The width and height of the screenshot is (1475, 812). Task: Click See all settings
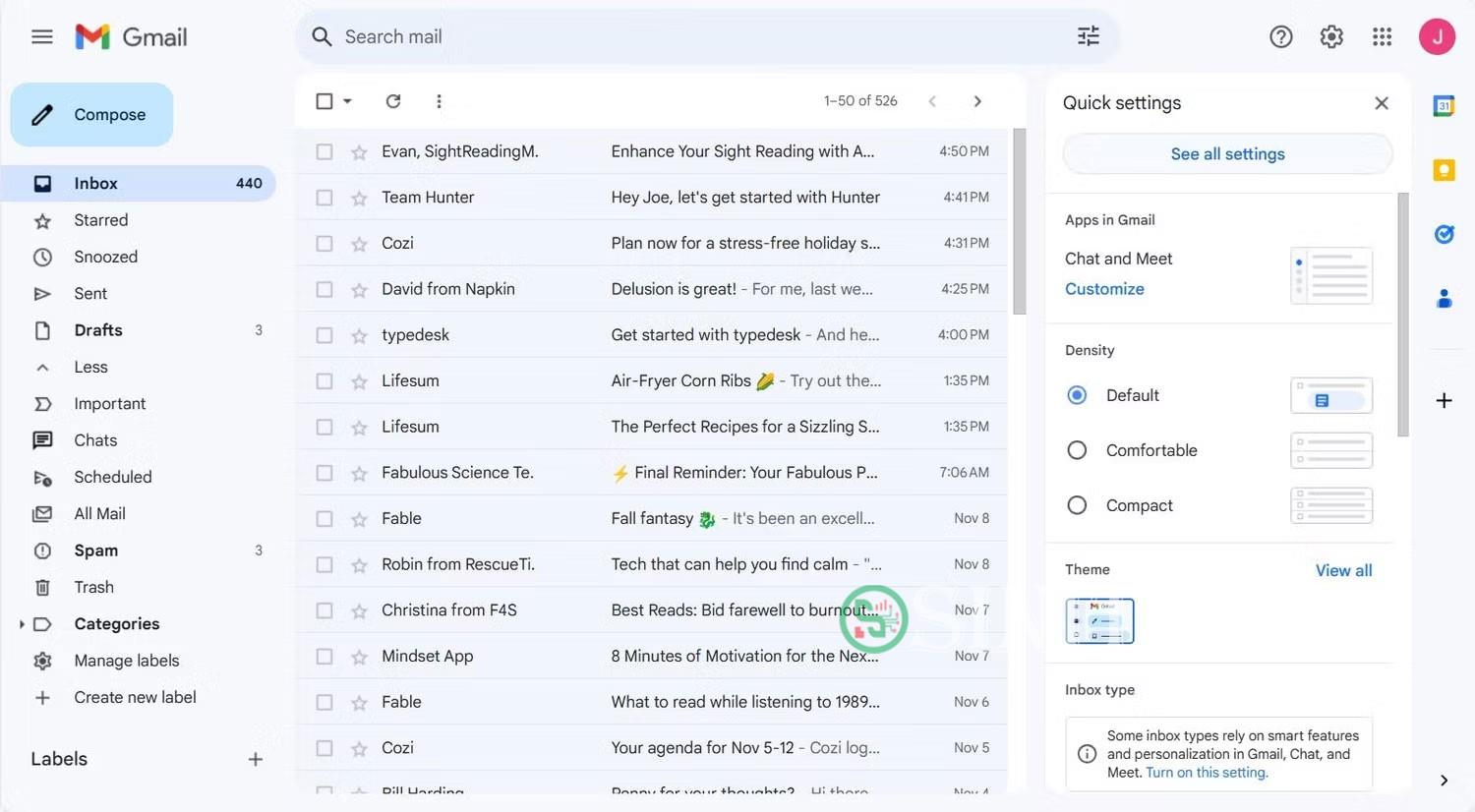(x=1227, y=154)
